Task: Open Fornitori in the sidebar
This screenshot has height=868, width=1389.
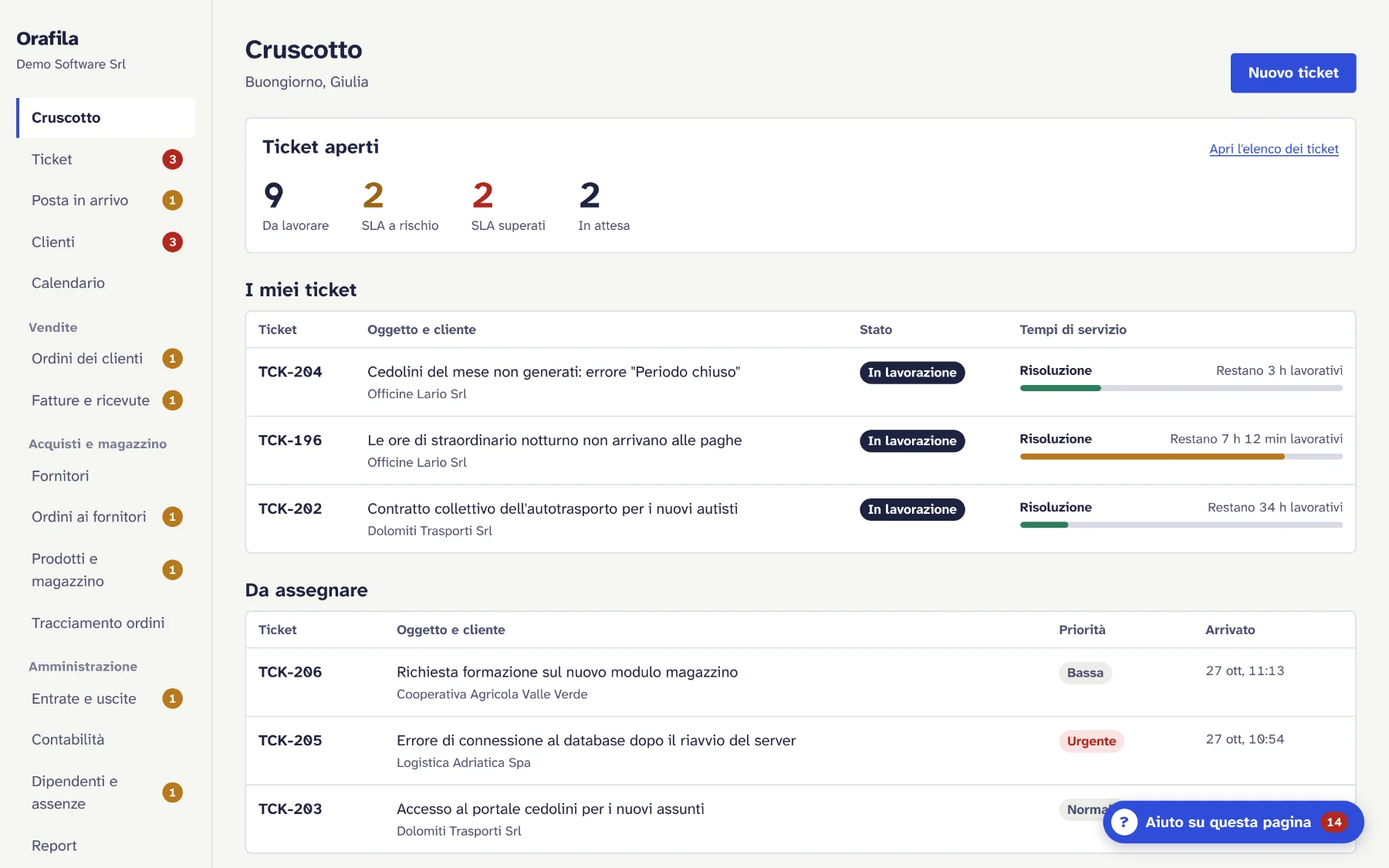Action: (x=106, y=476)
